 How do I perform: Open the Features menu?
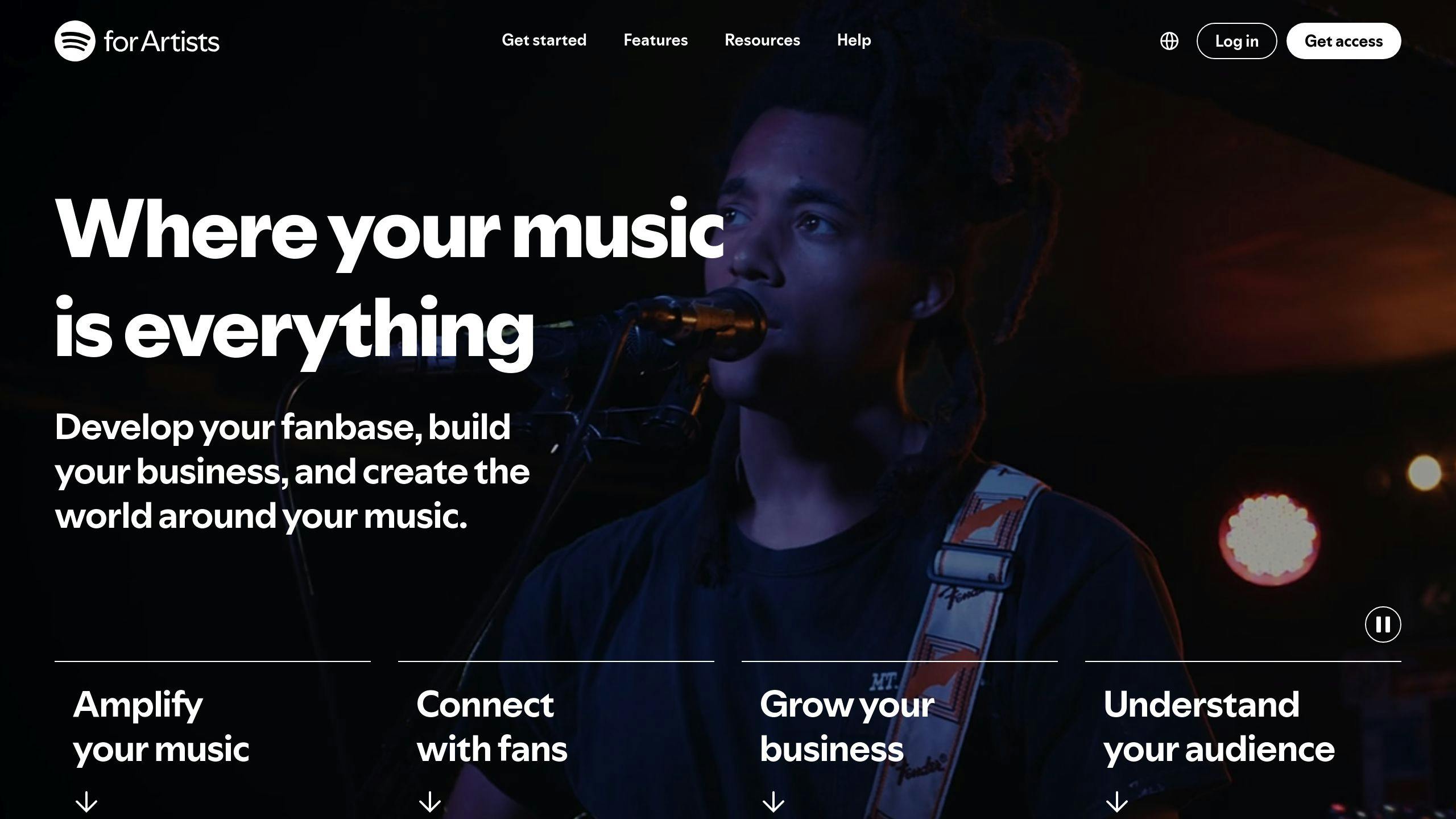(655, 40)
